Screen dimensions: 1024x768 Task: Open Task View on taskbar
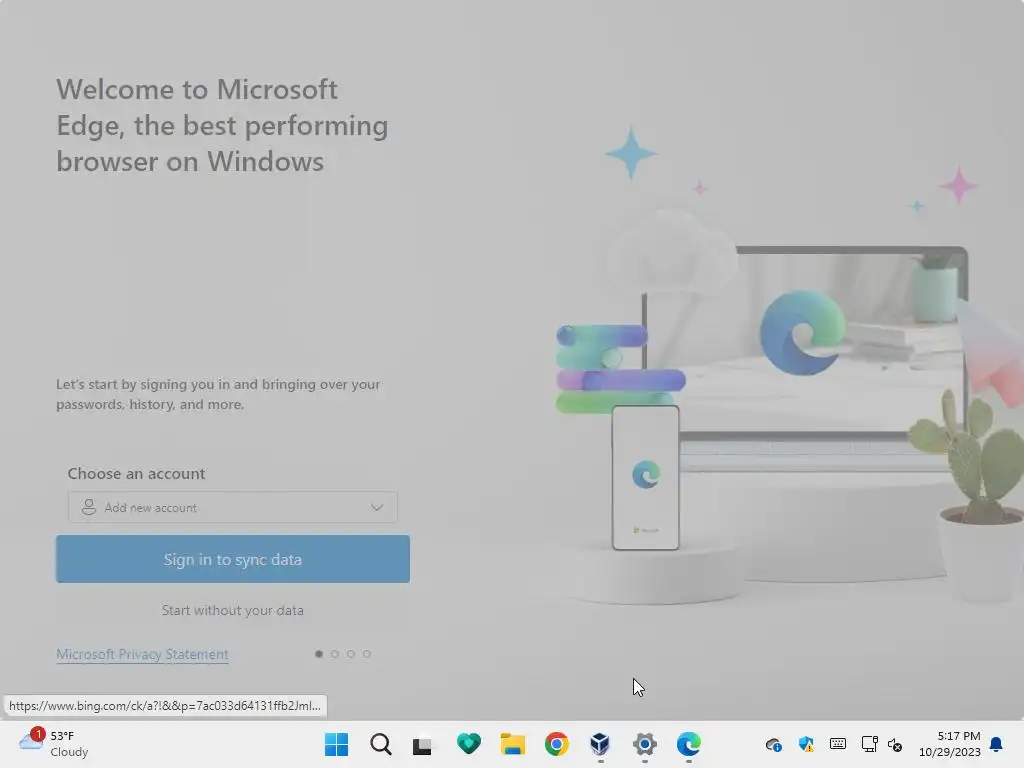coord(423,745)
